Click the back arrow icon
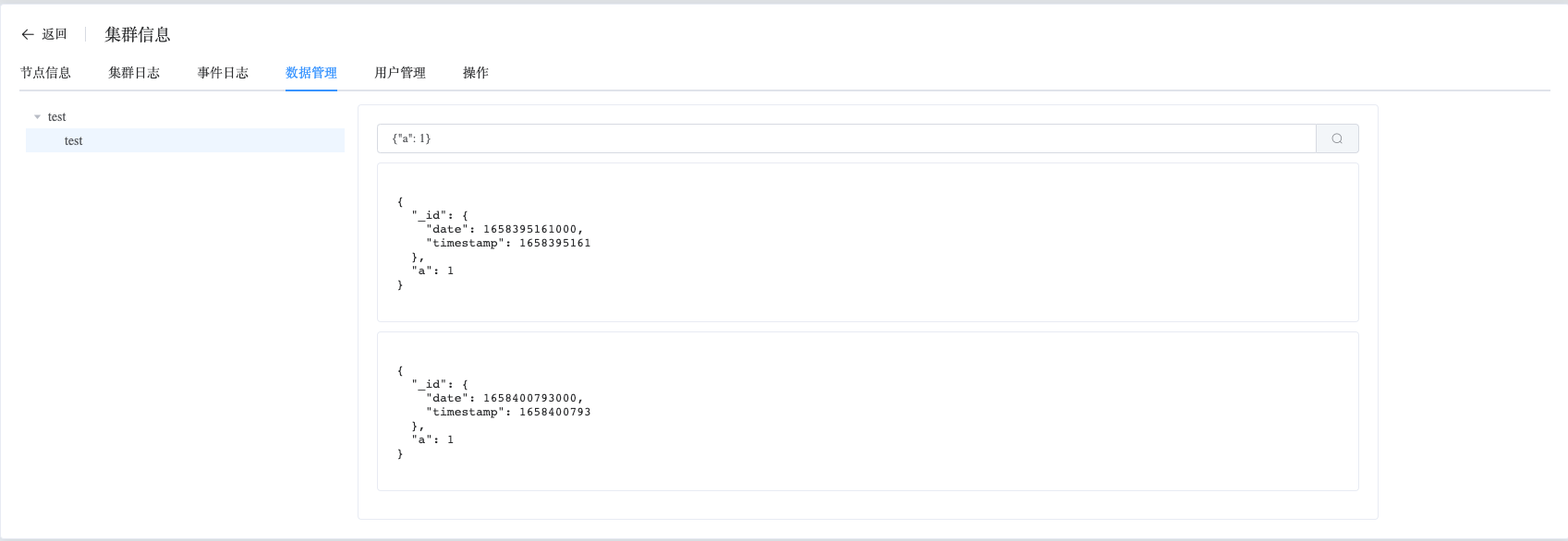This screenshot has width=1568, height=541. 28,34
